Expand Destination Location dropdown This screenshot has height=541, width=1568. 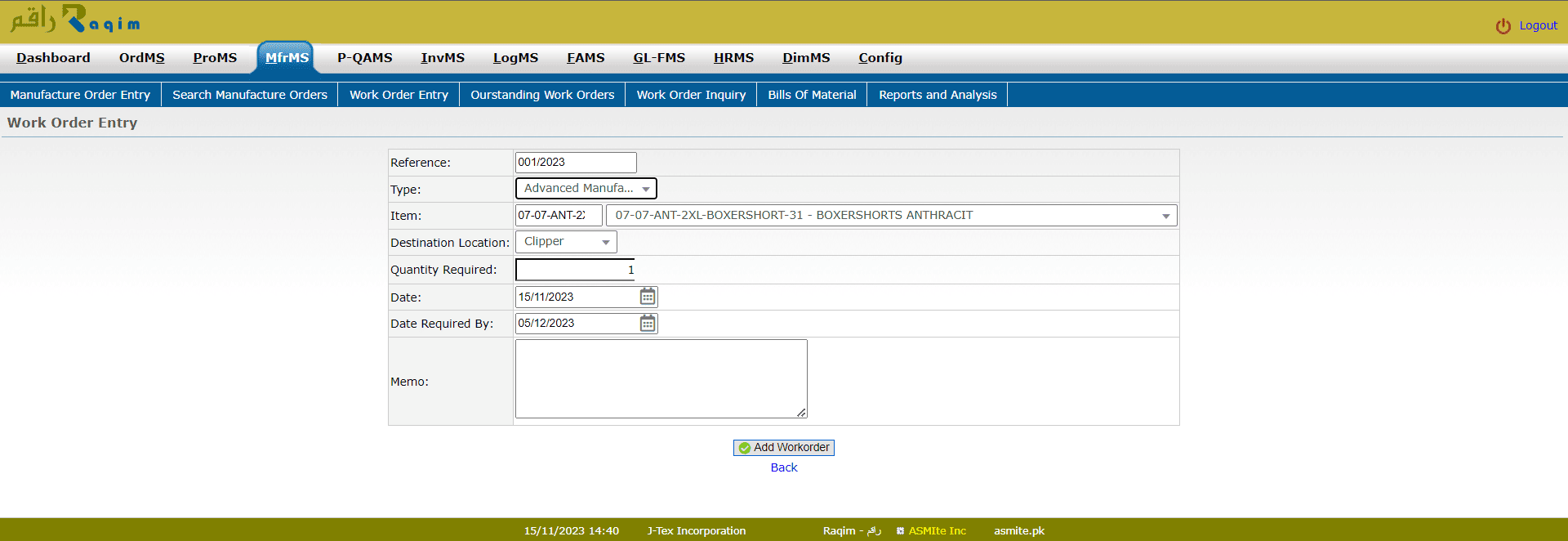click(566, 242)
